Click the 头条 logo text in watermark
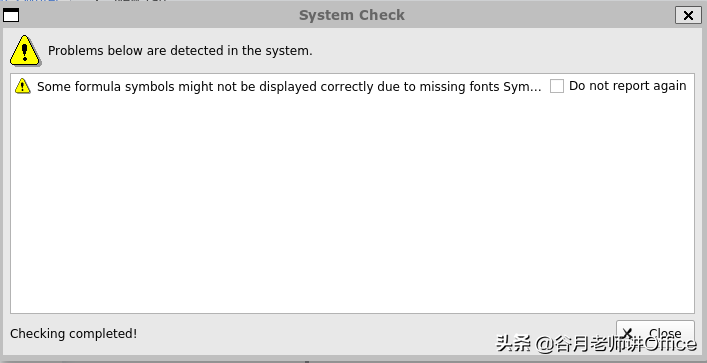This screenshot has width=707, height=363. 514,344
